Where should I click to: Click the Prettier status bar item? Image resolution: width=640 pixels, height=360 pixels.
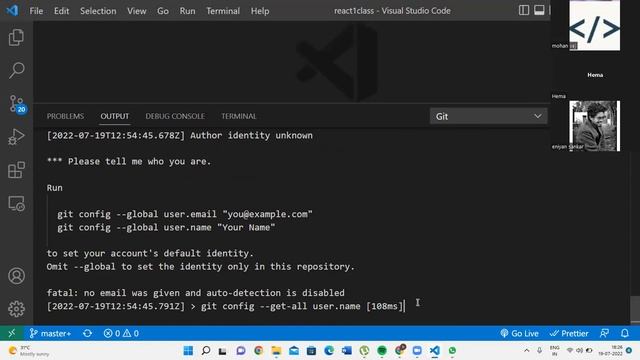point(569,333)
